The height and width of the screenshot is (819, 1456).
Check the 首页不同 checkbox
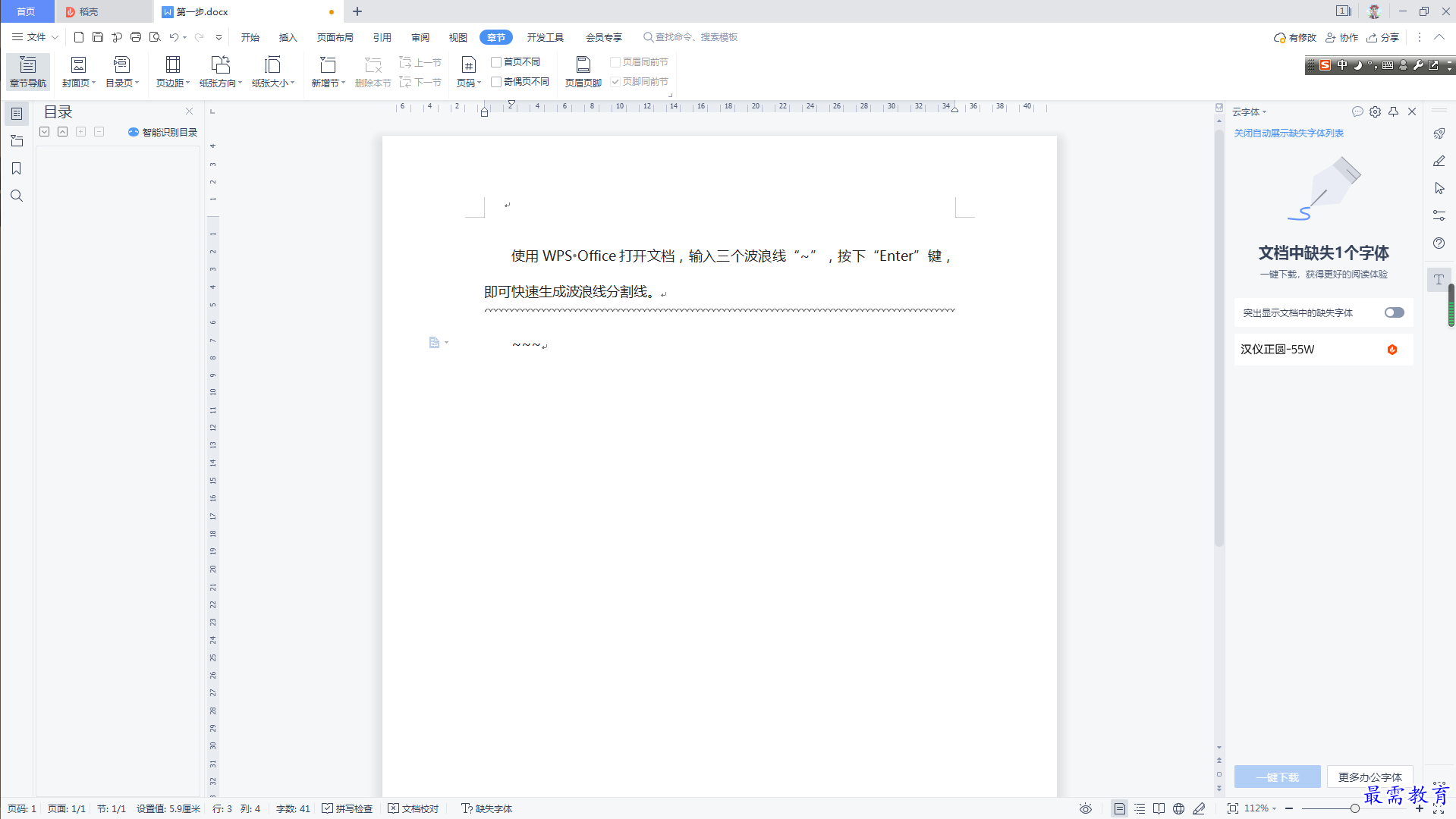[496, 62]
